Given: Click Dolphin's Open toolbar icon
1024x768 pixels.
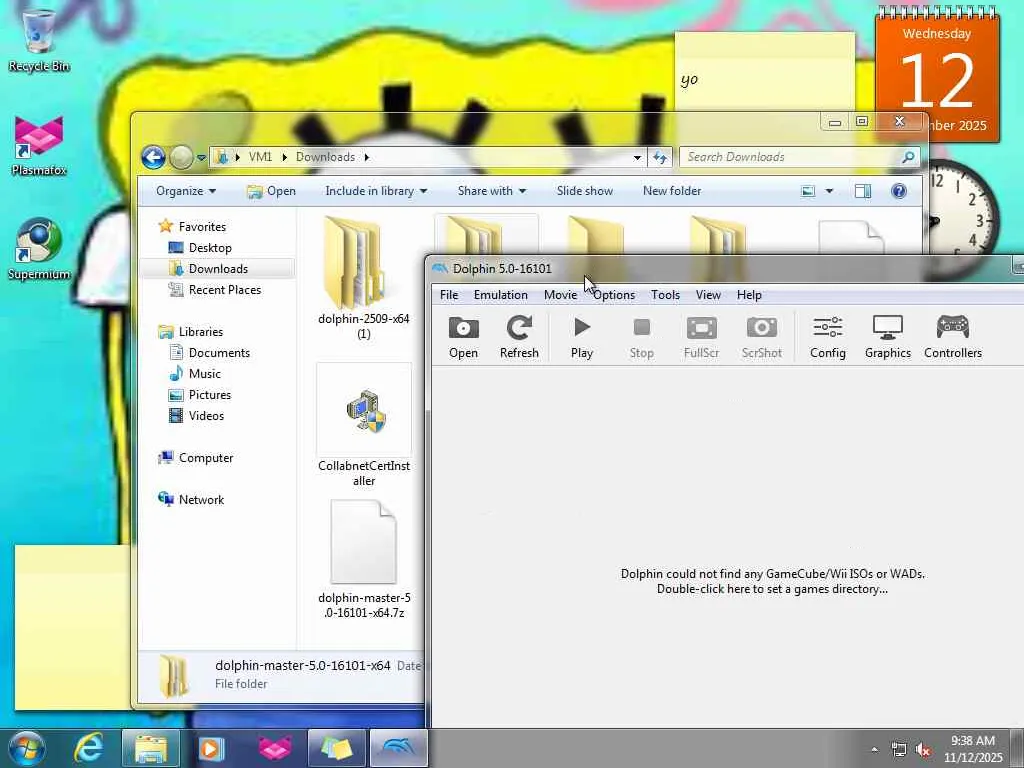Looking at the screenshot, I should point(463,337).
